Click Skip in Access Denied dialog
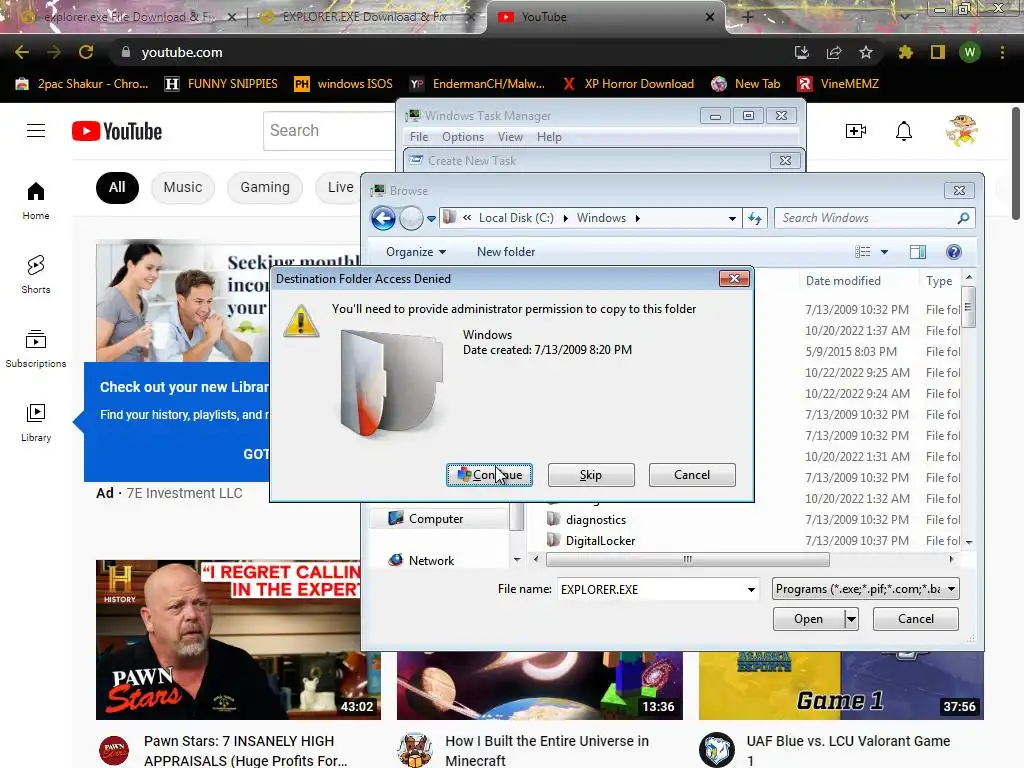 coord(591,475)
